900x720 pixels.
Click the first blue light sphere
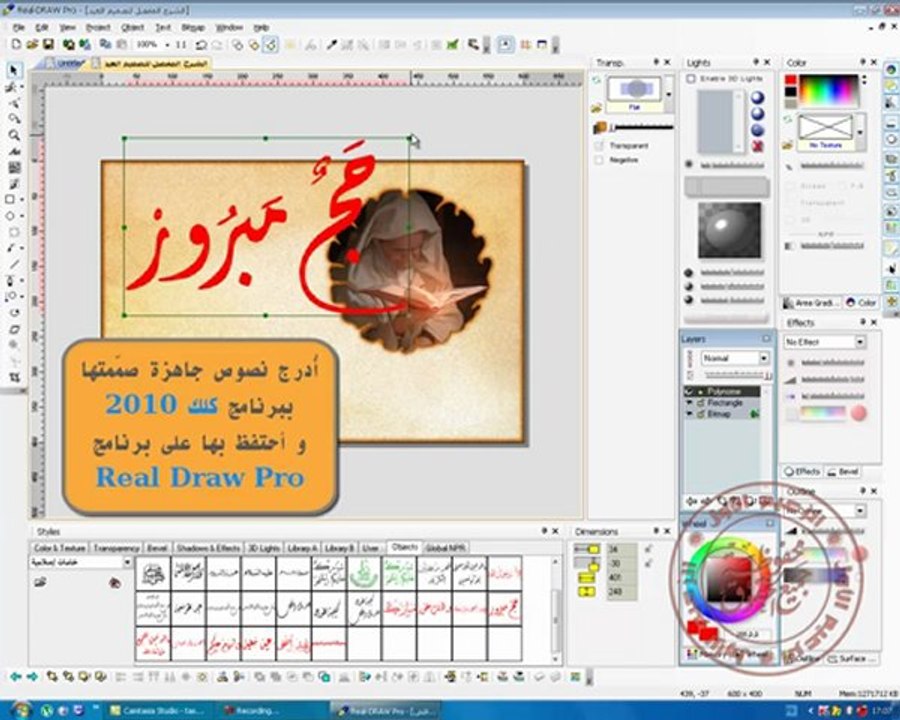[758, 98]
